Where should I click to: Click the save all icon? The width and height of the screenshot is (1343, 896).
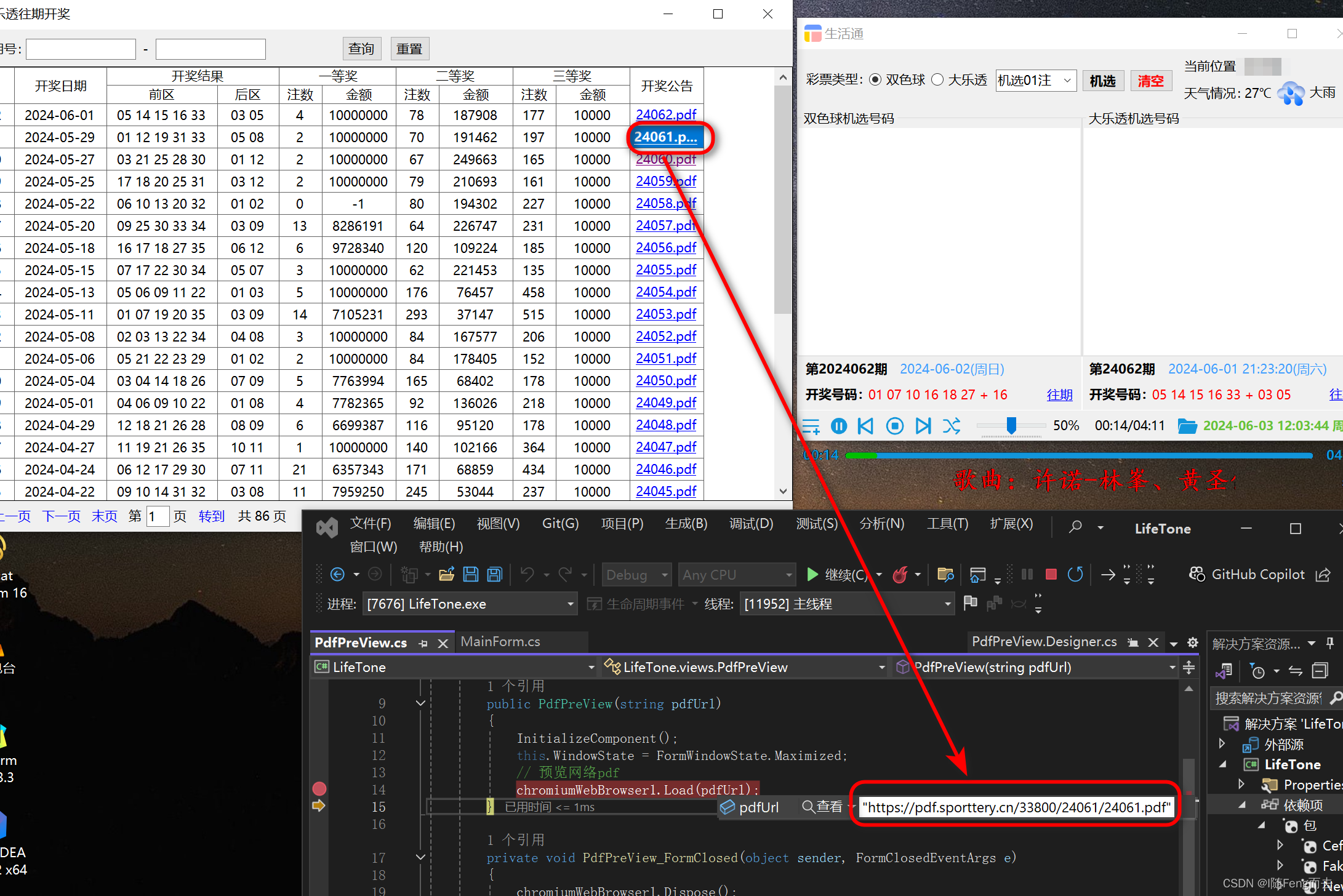tap(495, 574)
